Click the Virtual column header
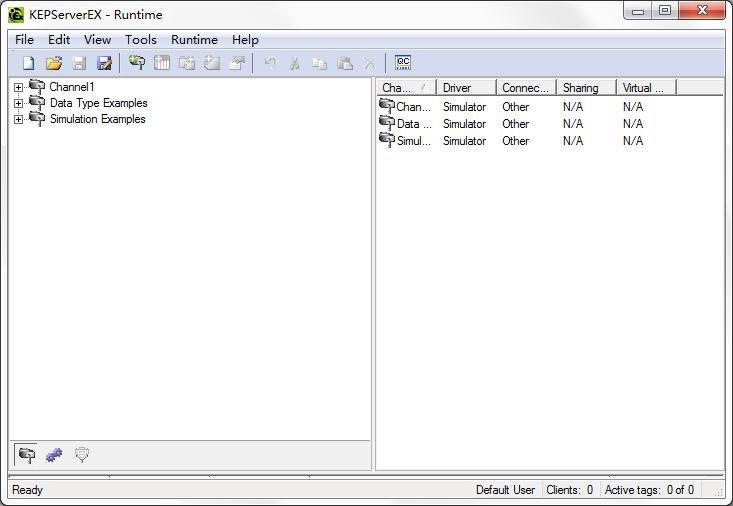 [x=643, y=88]
